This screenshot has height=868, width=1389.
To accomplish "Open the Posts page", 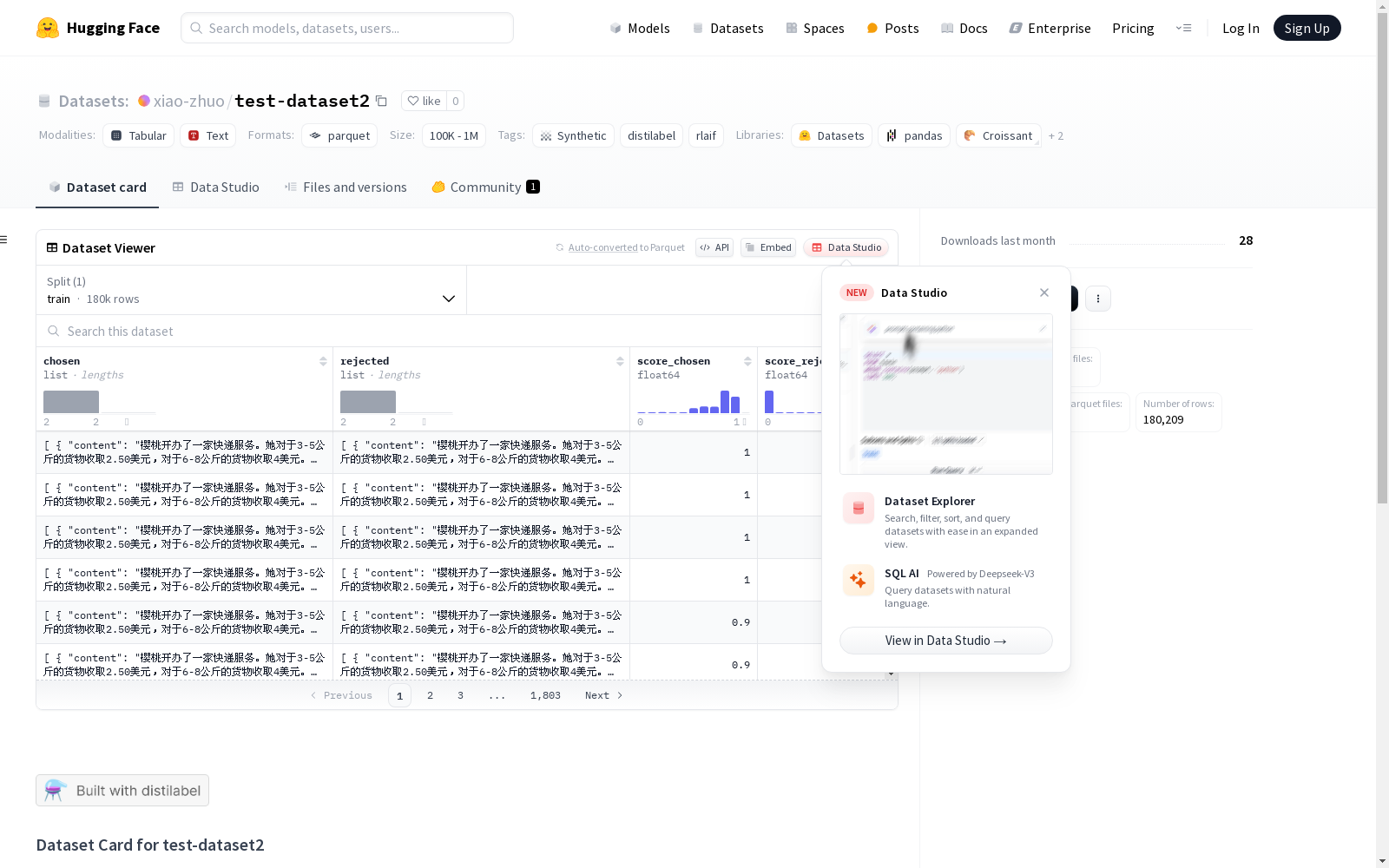I will coord(892,28).
